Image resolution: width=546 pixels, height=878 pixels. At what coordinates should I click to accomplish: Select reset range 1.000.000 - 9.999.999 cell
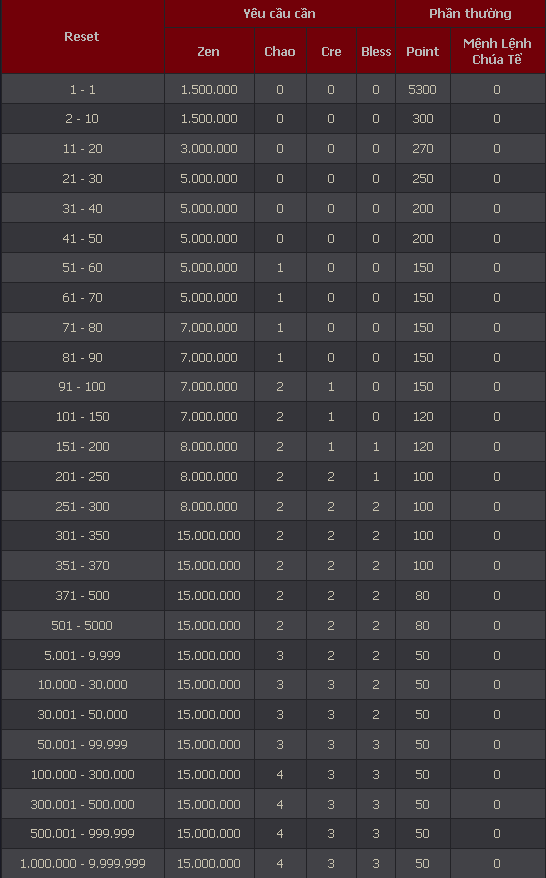pyautogui.click(x=82, y=863)
